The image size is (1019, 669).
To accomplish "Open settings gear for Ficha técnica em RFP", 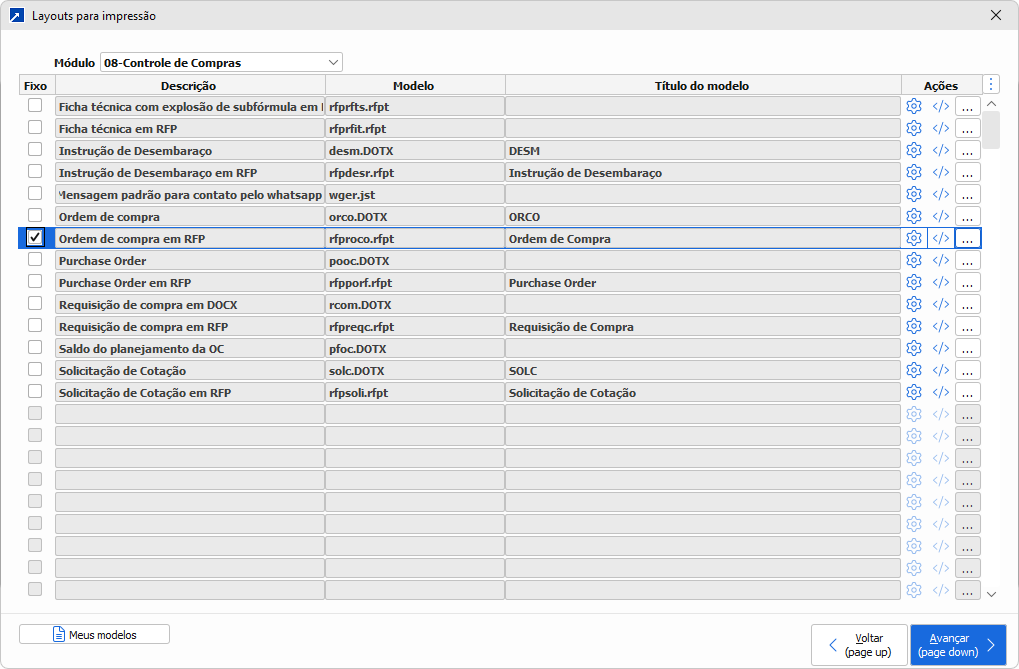I will point(913,128).
